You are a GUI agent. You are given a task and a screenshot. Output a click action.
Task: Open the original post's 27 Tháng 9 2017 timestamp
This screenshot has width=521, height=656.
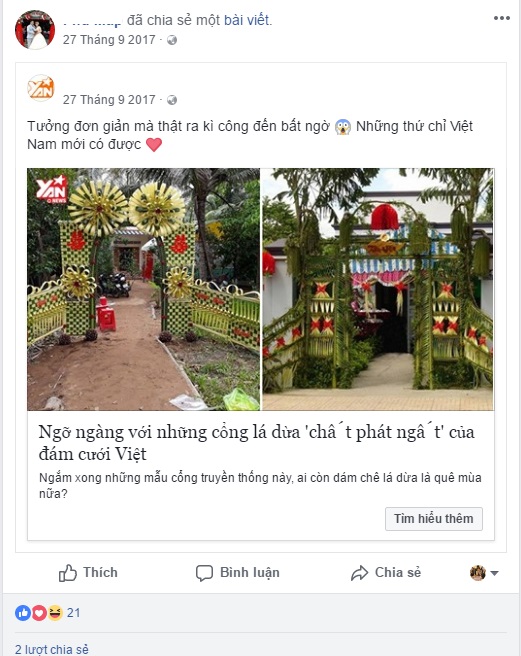109,100
